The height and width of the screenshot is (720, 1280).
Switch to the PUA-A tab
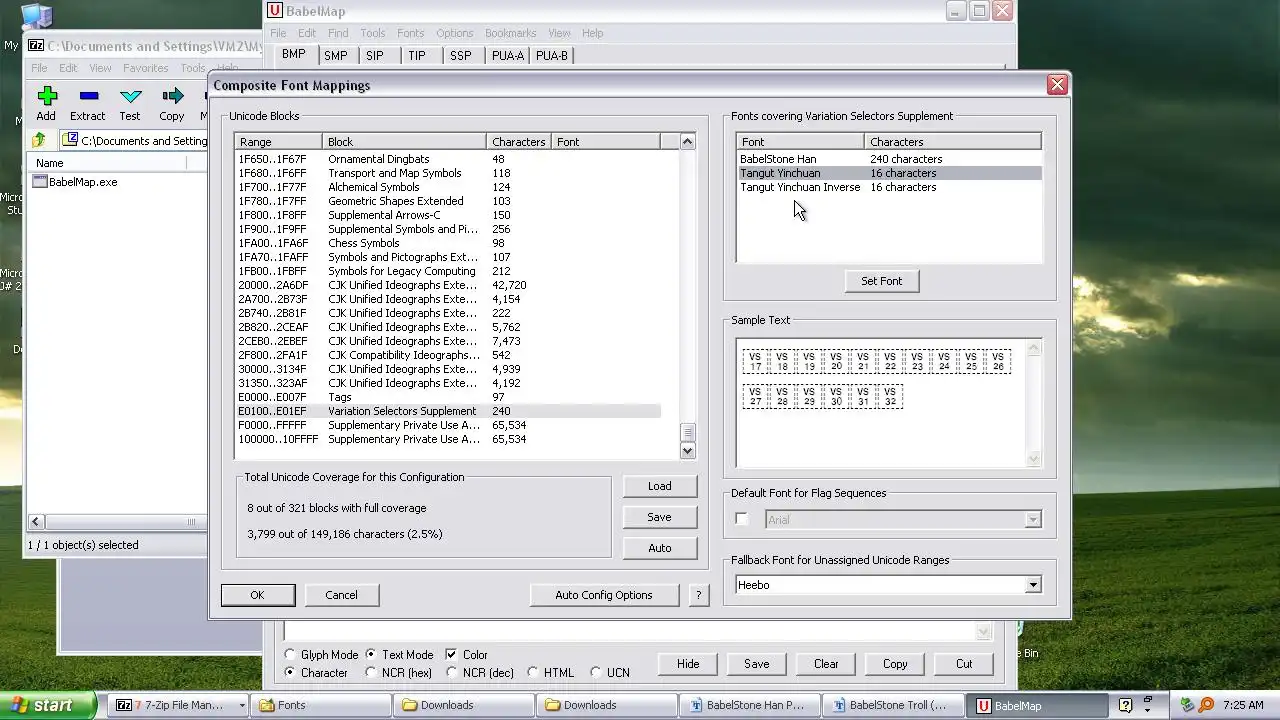click(x=507, y=56)
